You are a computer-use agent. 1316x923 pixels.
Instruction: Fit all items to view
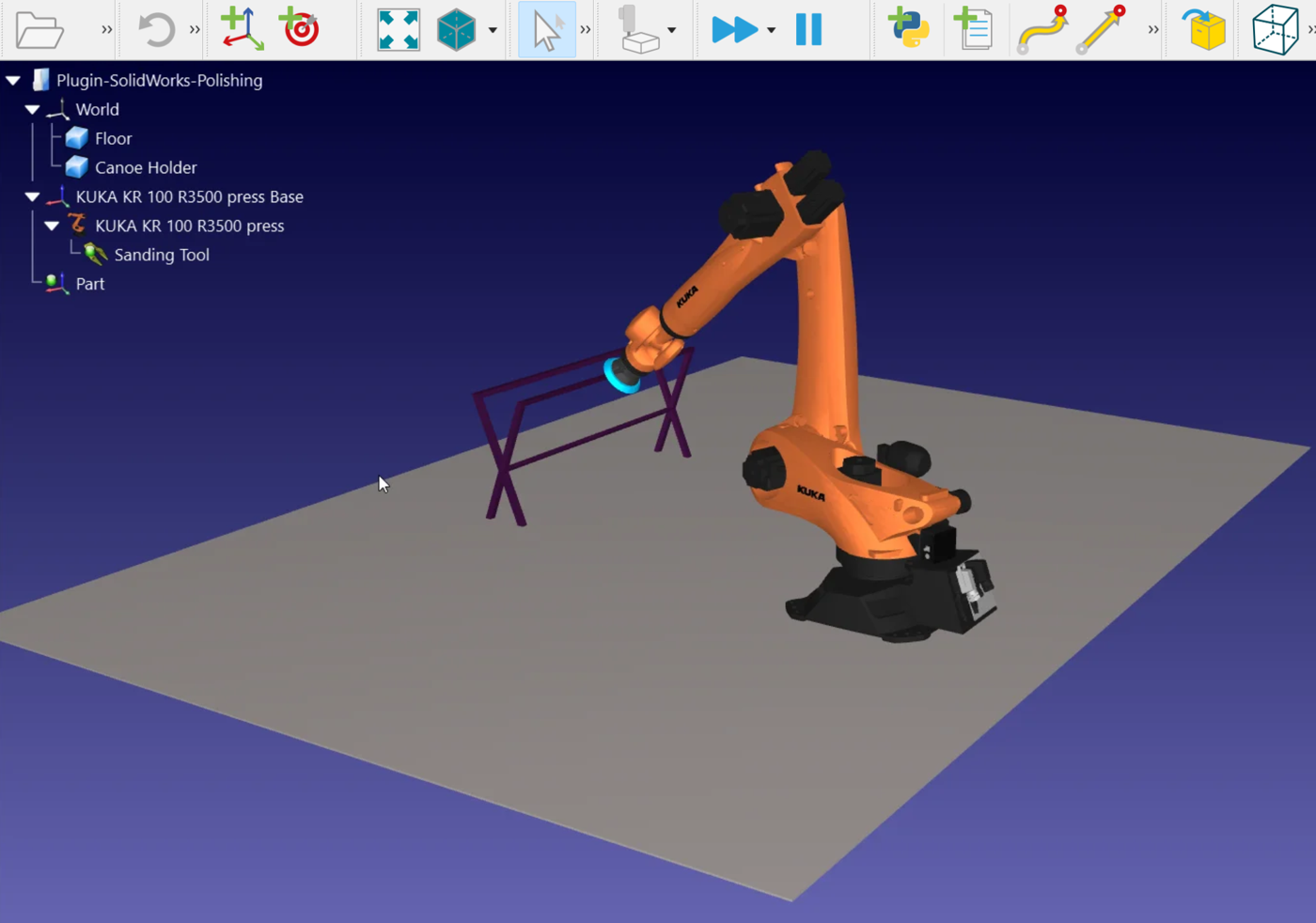(x=399, y=30)
